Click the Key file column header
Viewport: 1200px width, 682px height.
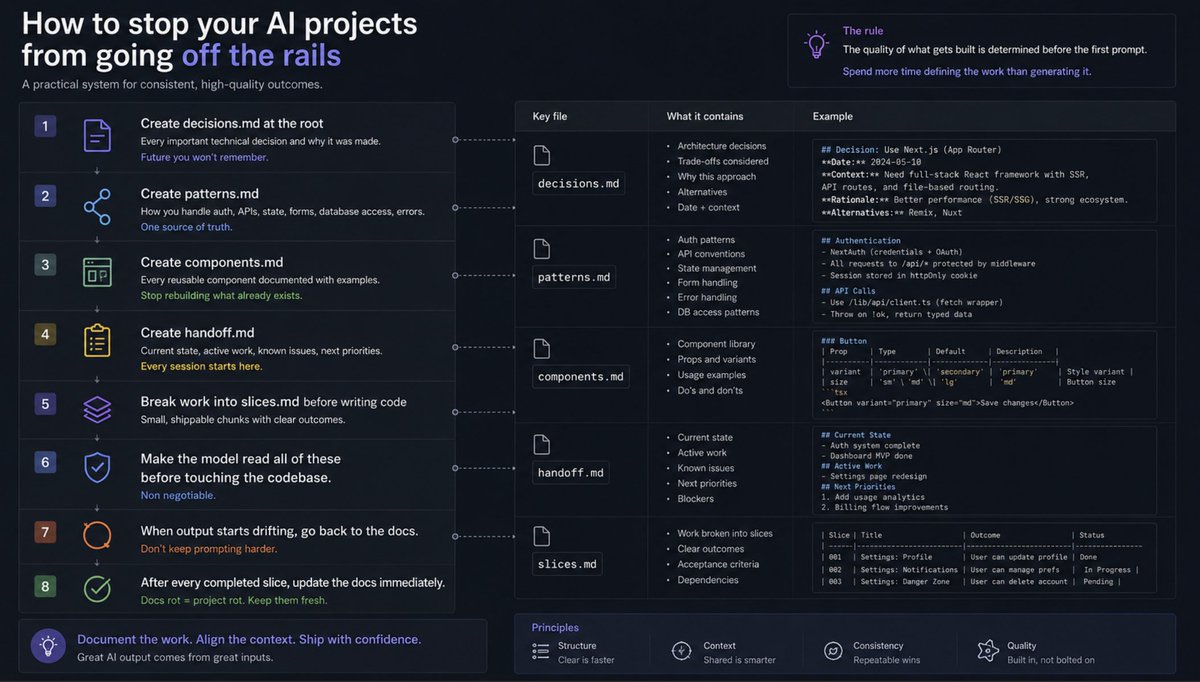click(x=549, y=116)
